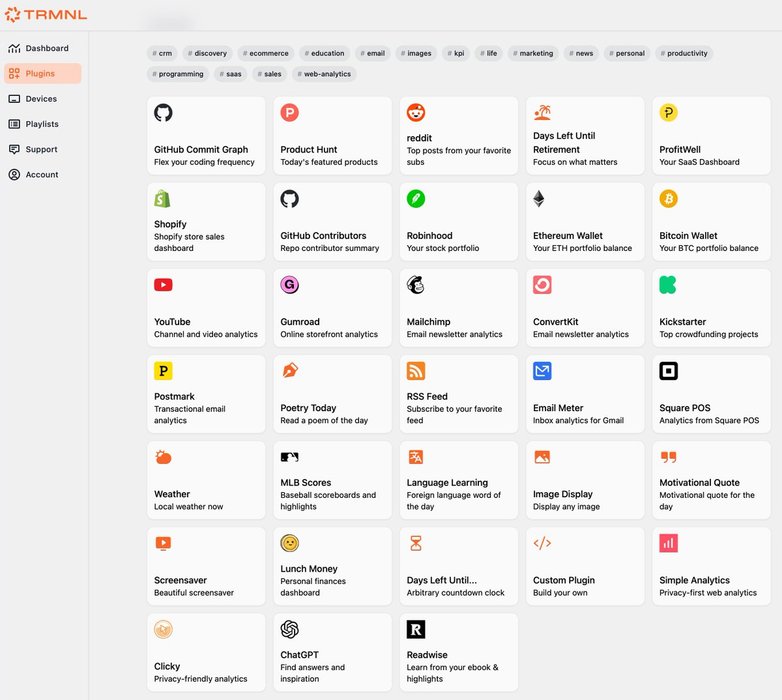Select the life tag filter
The height and width of the screenshot is (700, 782).
pos(488,53)
